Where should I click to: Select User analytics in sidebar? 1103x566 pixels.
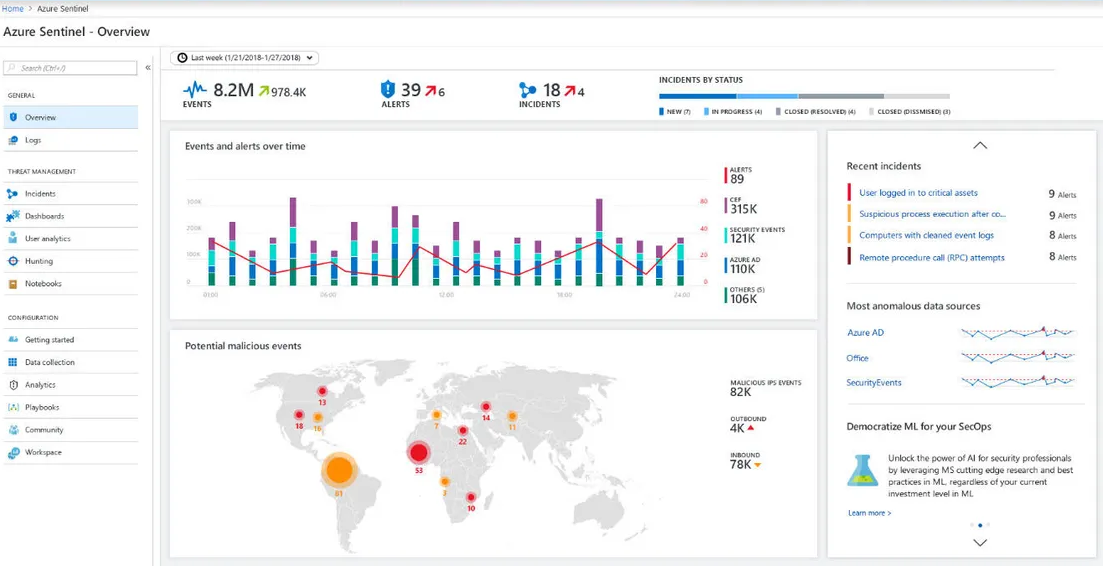pos(70,238)
